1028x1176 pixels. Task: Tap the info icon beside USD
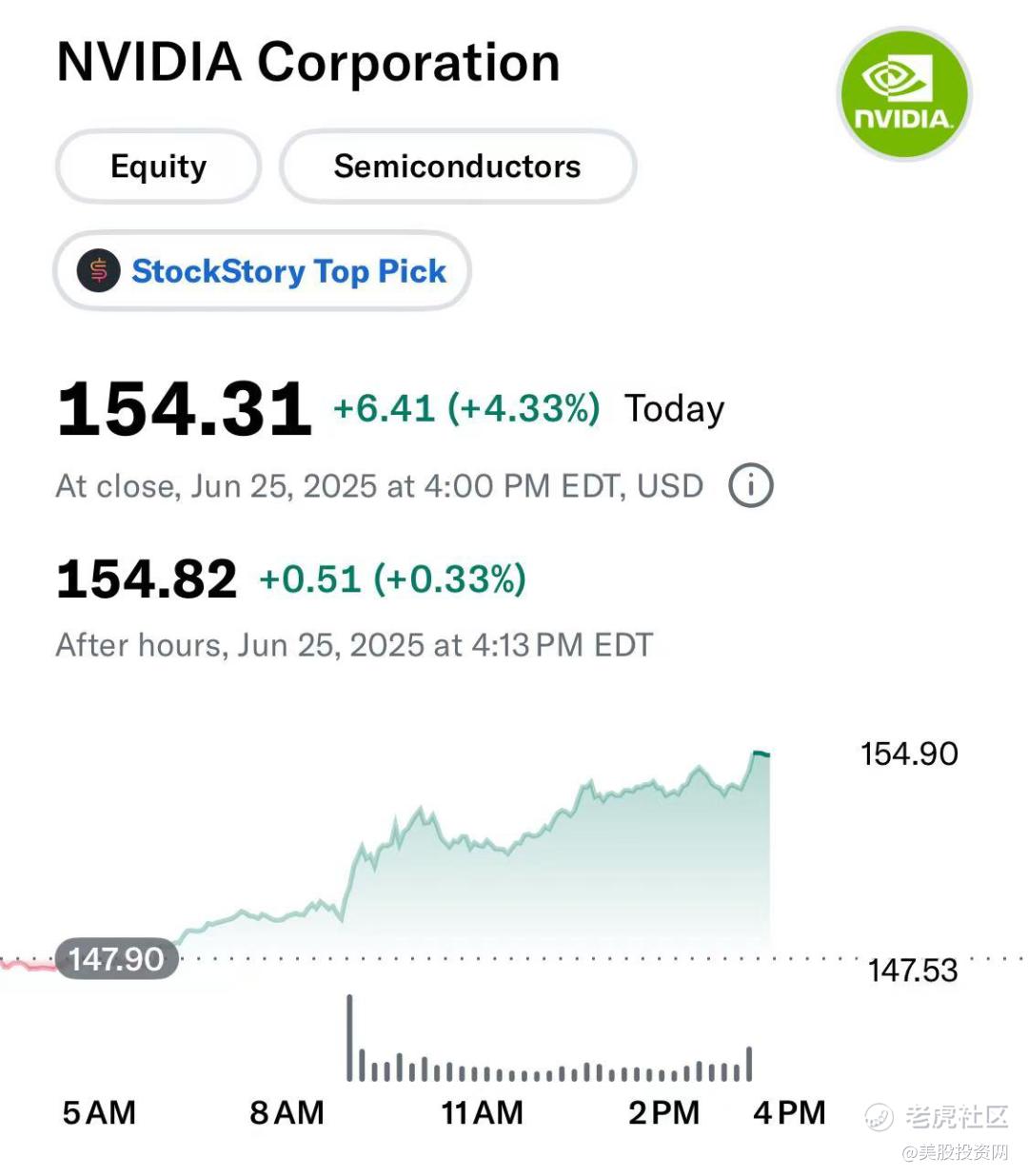pos(750,485)
